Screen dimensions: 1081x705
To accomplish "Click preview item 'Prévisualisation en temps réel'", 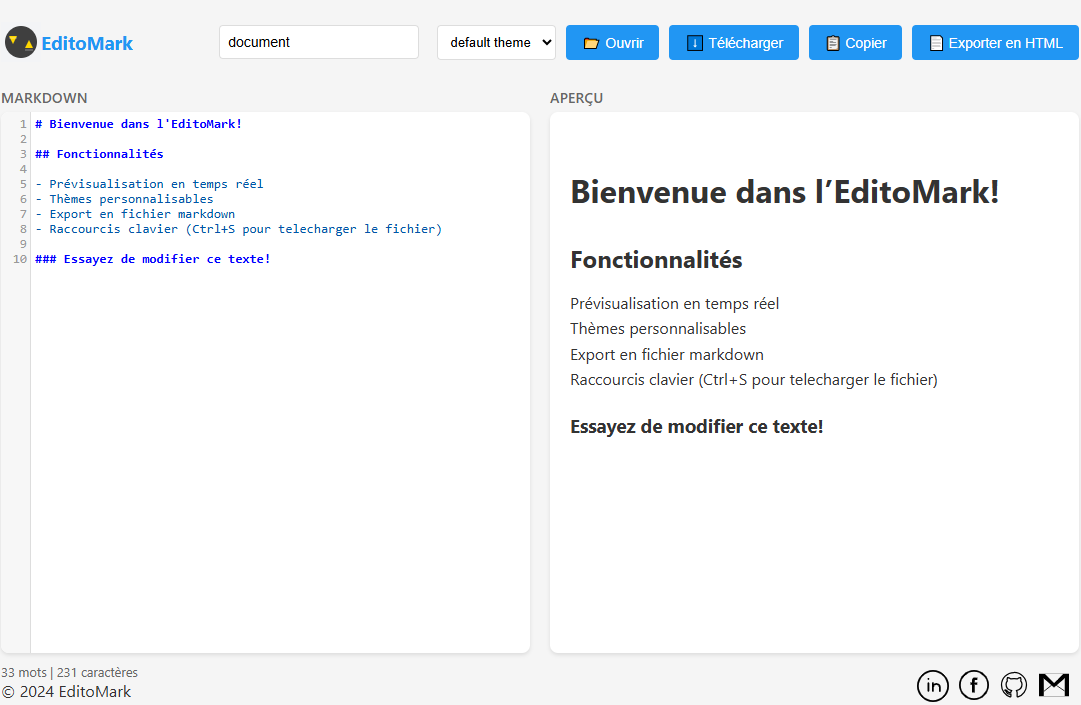I will pos(674,304).
